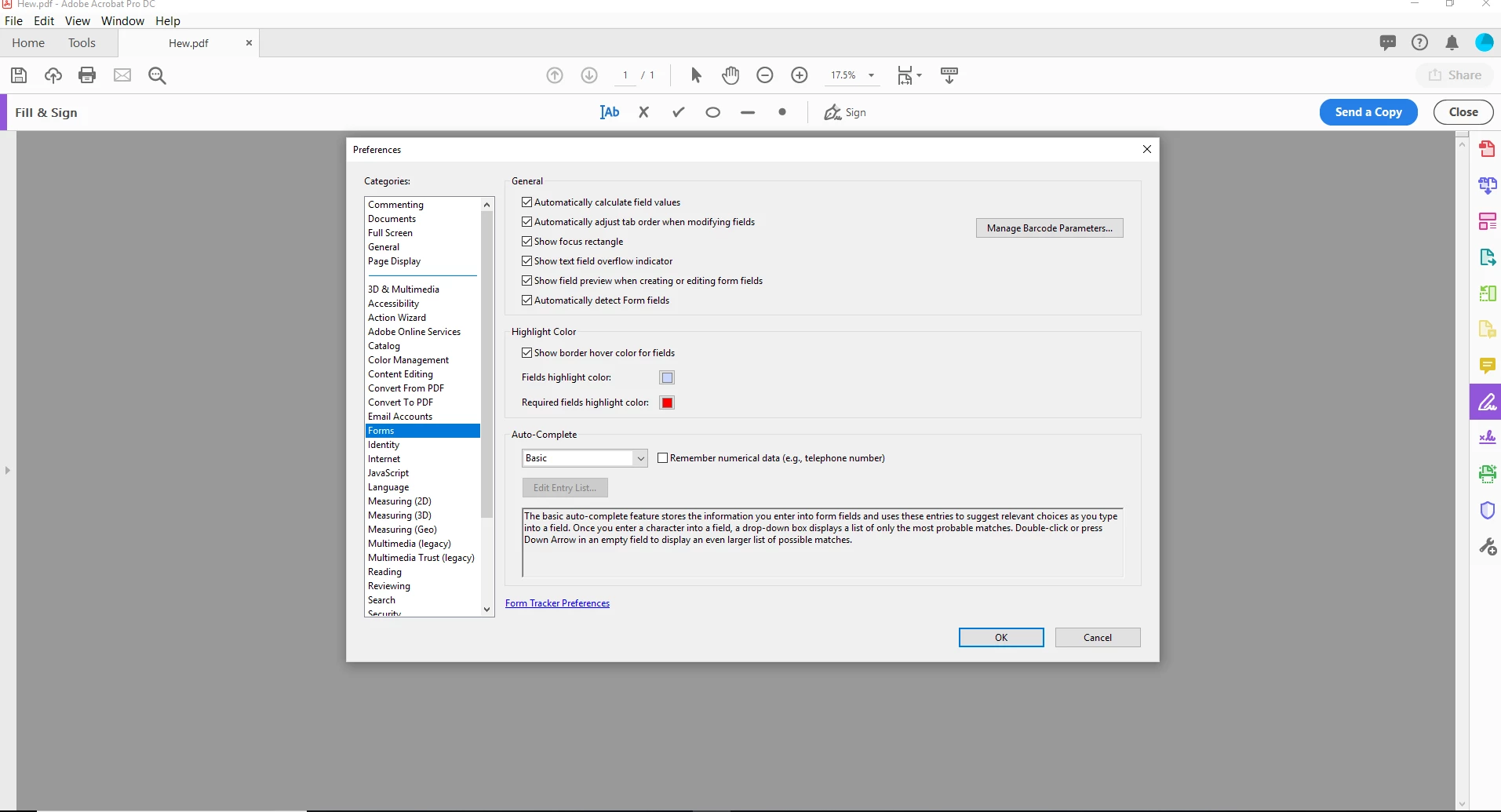Toggle Show border hover color

pos(527,353)
